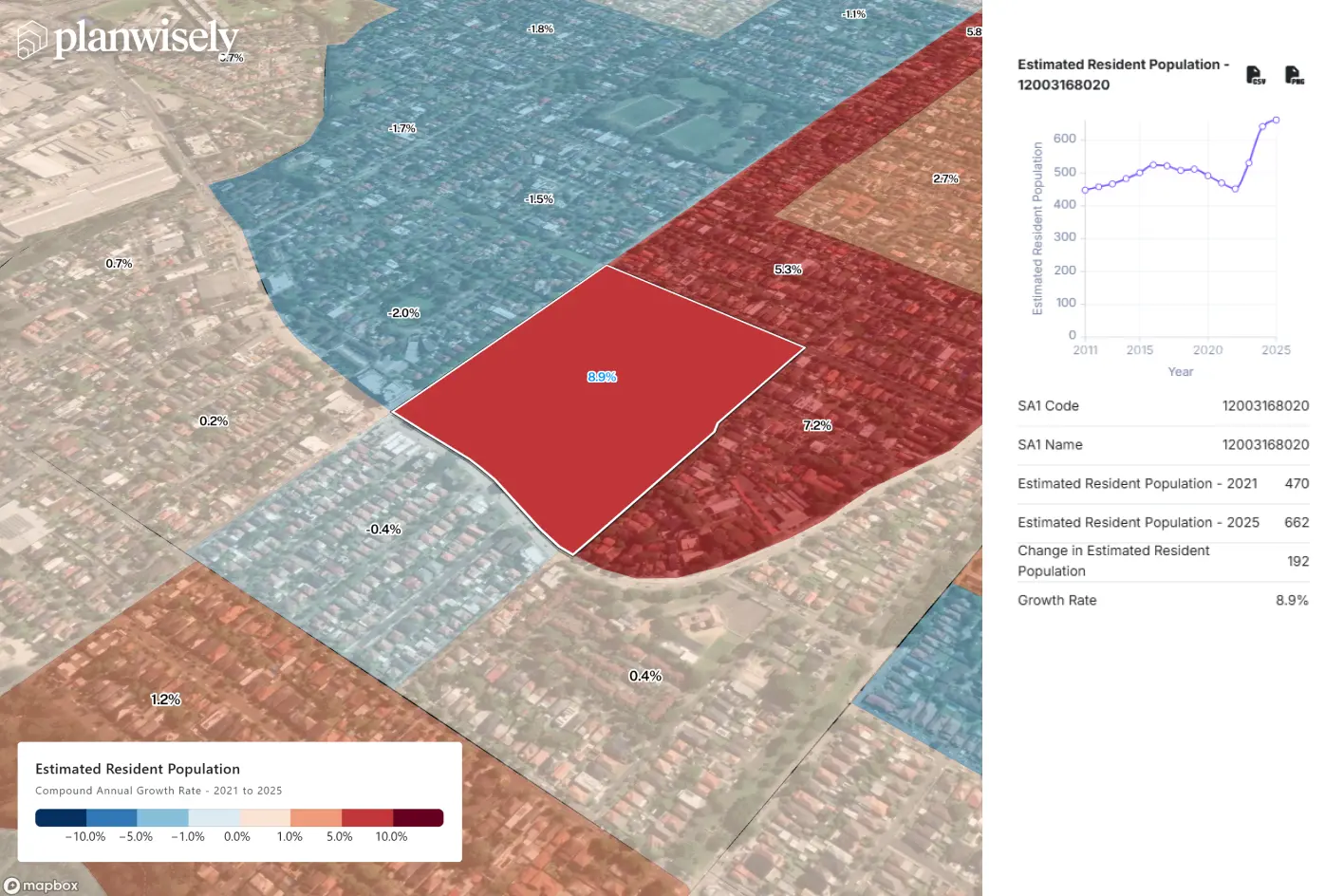Select the highlighted 8.9% map area label
Image resolution: width=1344 pixels, height=896 pixels.
(x=602, y=377)
